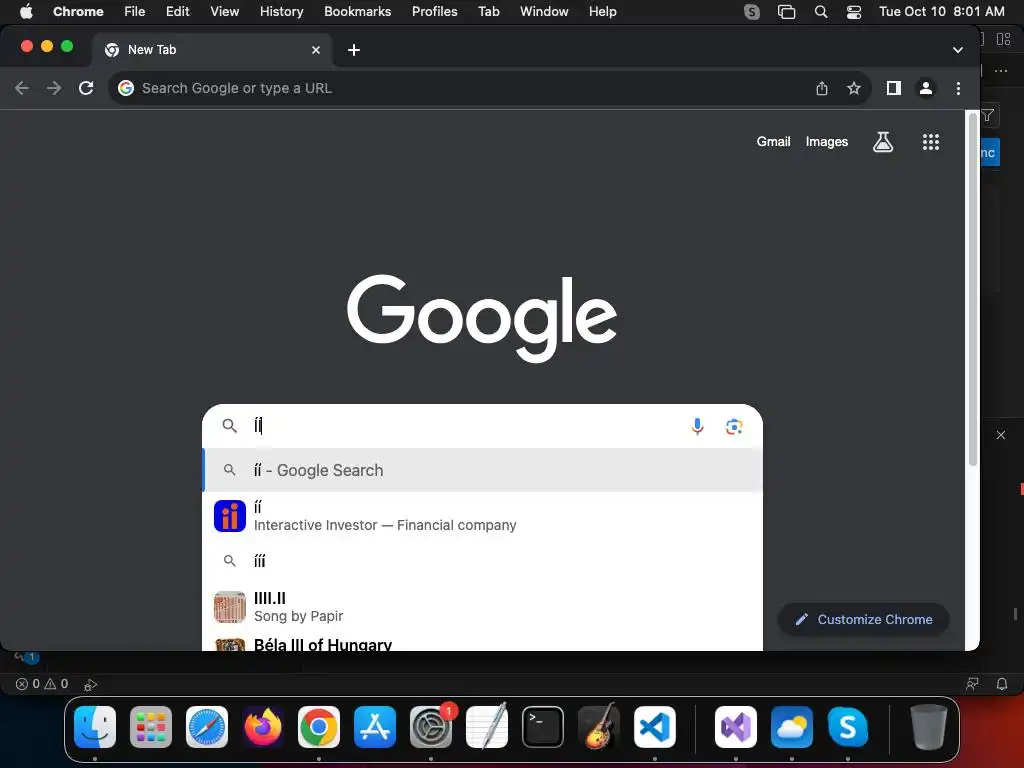This screenshot has height=768, width=1024.
Task: Open the Apple menu
Action: click(x=26, y=12)
